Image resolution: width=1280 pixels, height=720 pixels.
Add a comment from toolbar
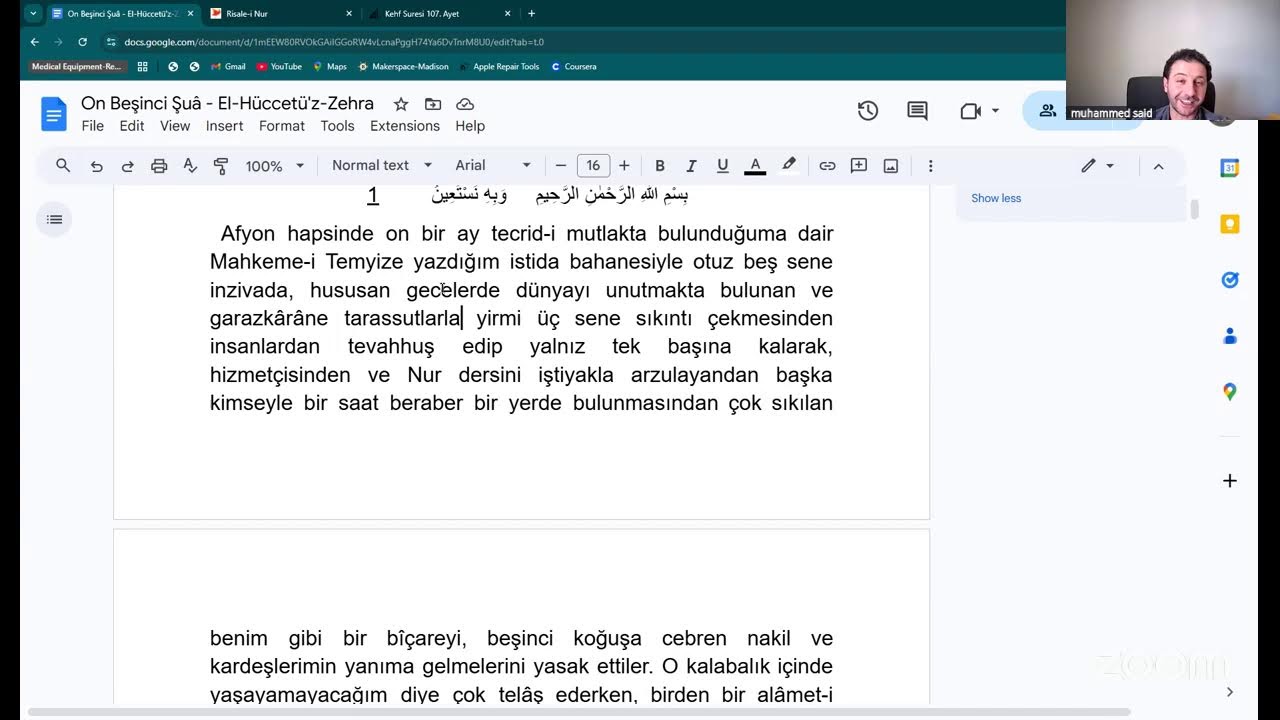coord(859,166)
